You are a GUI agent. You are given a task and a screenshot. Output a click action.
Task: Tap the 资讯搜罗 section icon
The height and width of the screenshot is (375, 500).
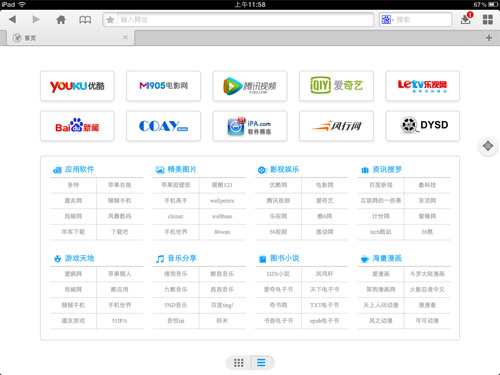(x=365, y=170)
